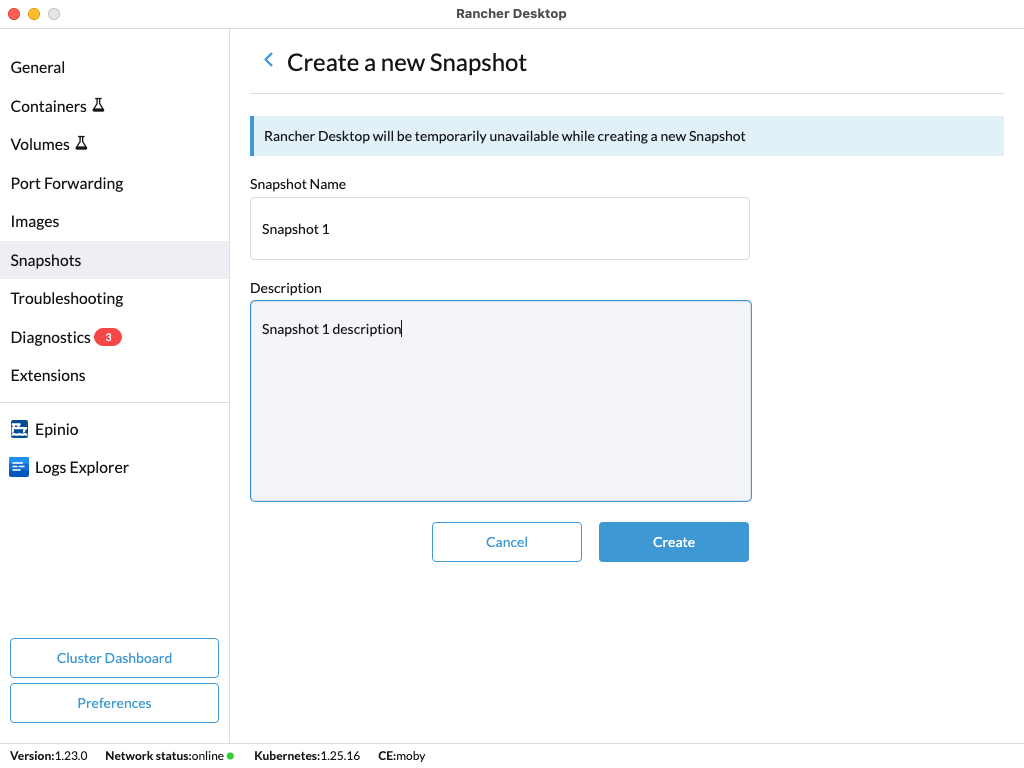This screenshot has width=1024, height=768.
Task: Click the Snapshot Name input field
Action: click(500, 229)
